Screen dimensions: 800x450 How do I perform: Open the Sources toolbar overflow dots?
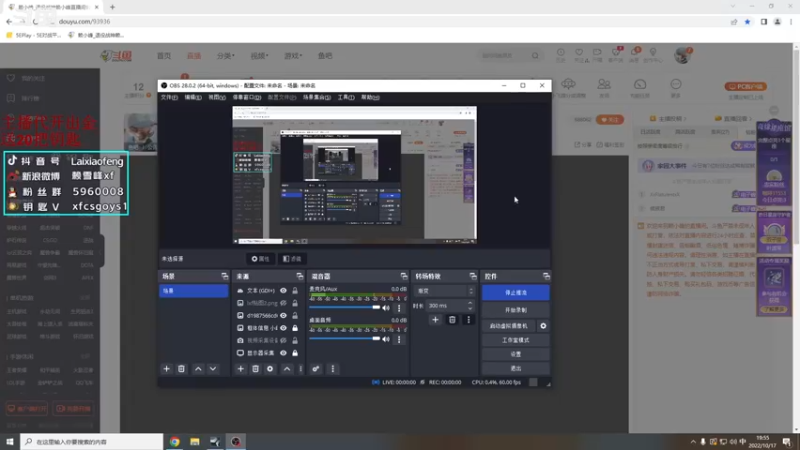point(301,369)
